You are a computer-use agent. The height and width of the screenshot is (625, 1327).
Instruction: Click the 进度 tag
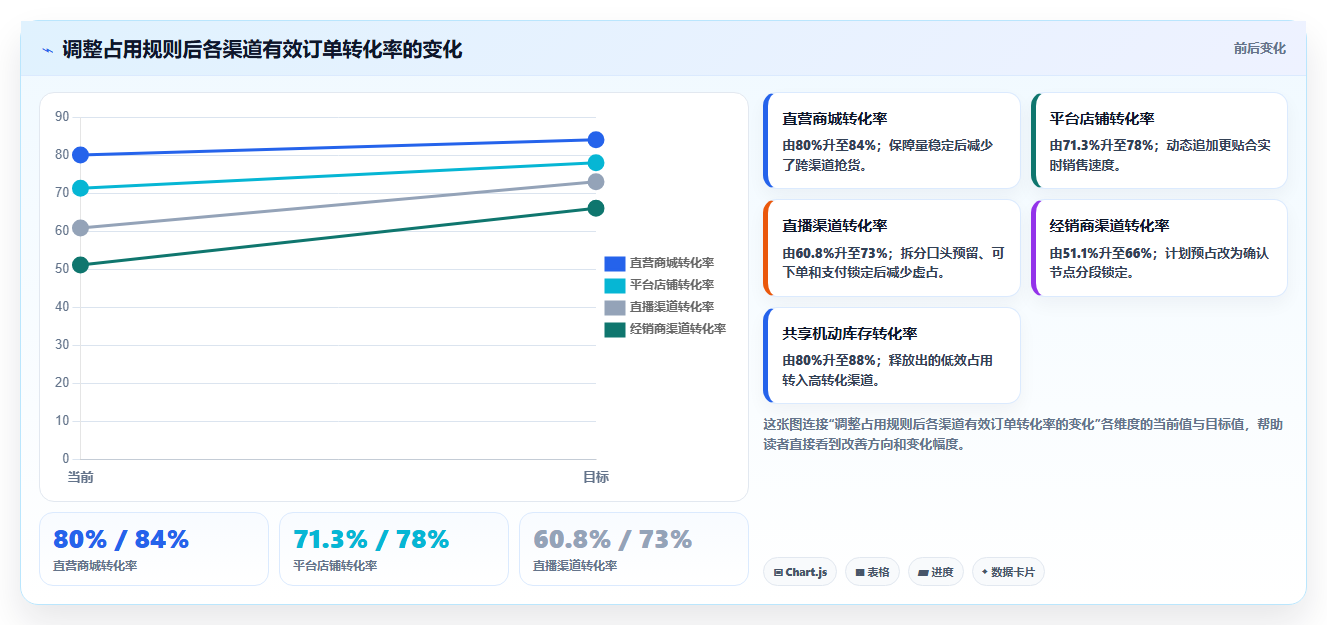936,572
